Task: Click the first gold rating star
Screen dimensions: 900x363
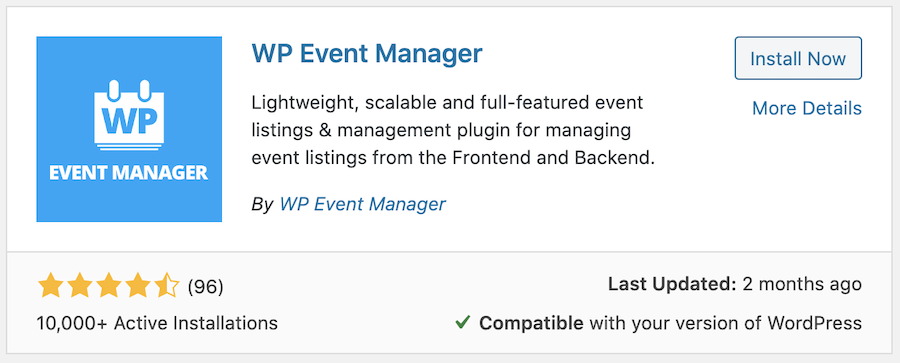Action: tap(51, 286)
